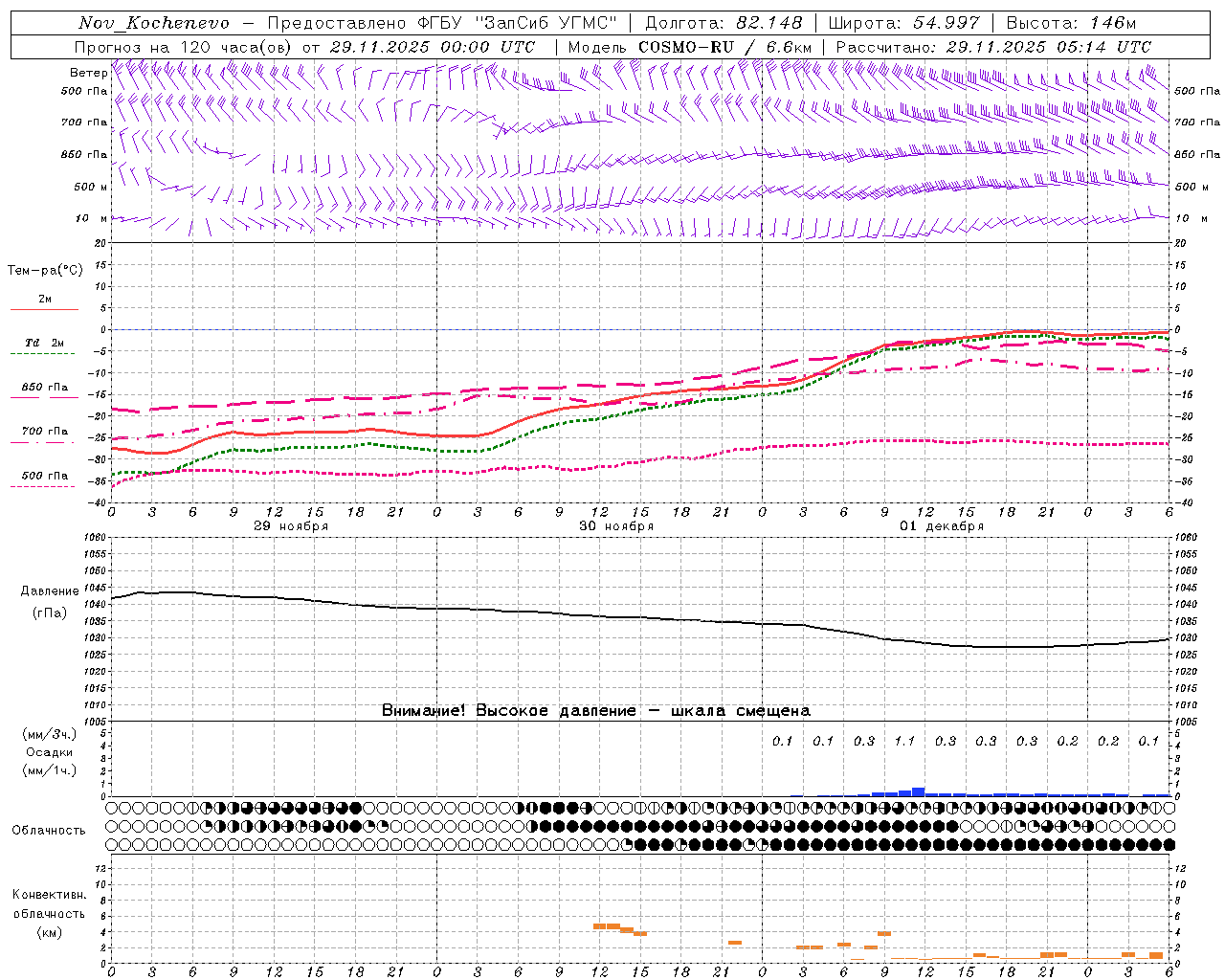Click the '(км)' convective cloud unit label
The height and width of the screenshot is (980, 1225).
tap(50, 932)
